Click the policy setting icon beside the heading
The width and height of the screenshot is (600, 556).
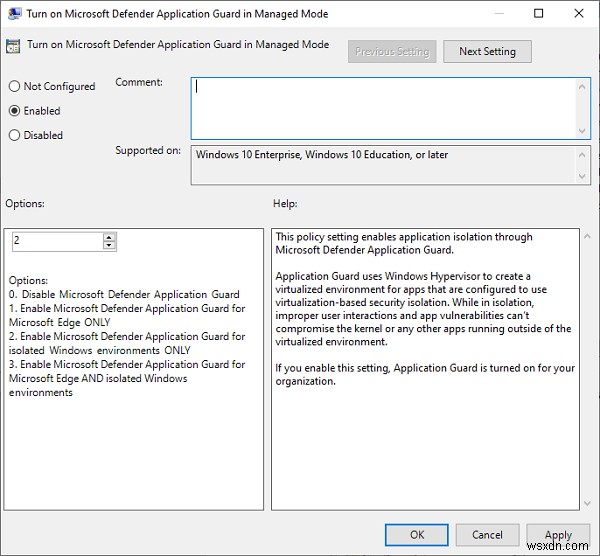(x=13, y=46)
